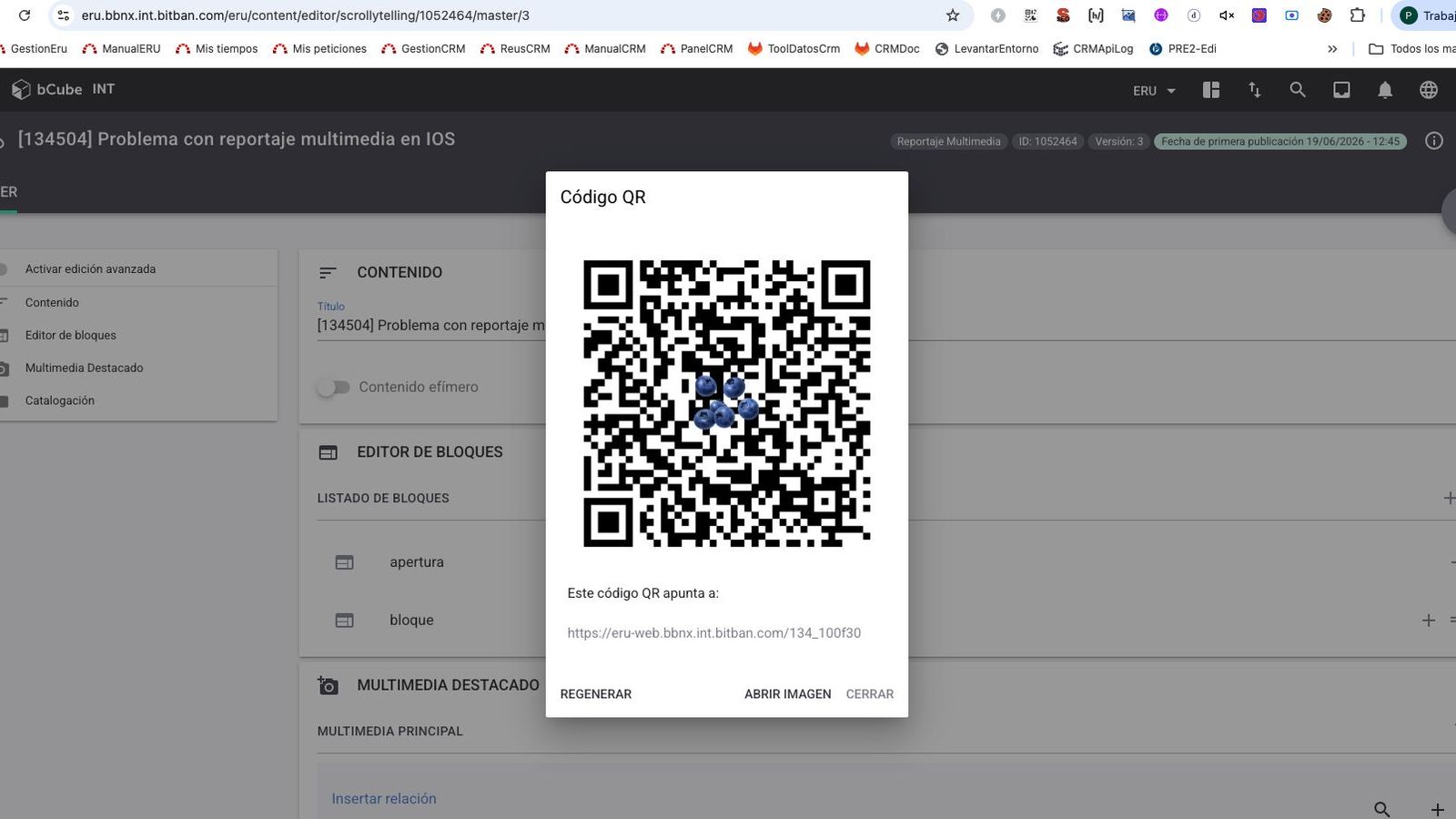Image resolution: width=1456 pixels, height=819 pixels.
Task: Open the ERU site dropdown
Action: (1154, 91)
